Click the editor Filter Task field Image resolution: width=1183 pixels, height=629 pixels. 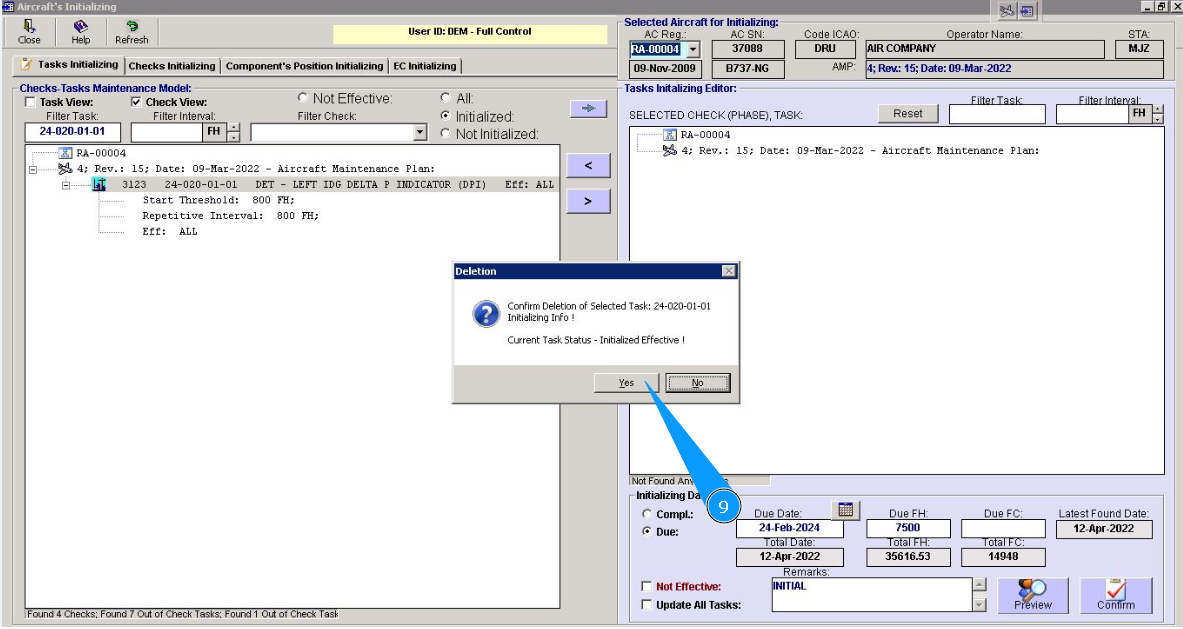(997, 114)
